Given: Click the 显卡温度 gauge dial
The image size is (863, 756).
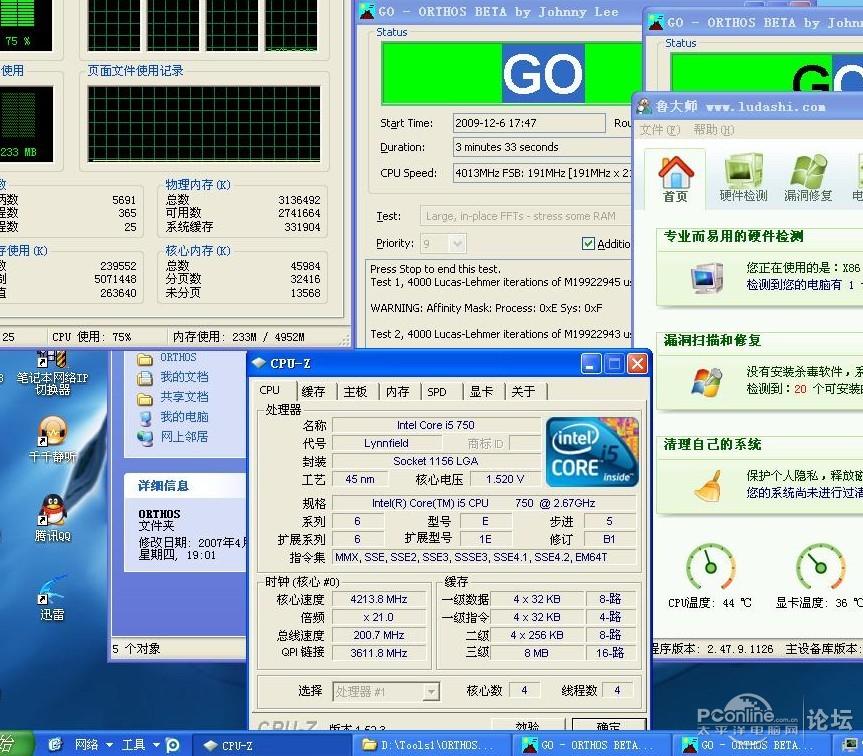Looking at the screenshot, I should click(x=820, y=567).
